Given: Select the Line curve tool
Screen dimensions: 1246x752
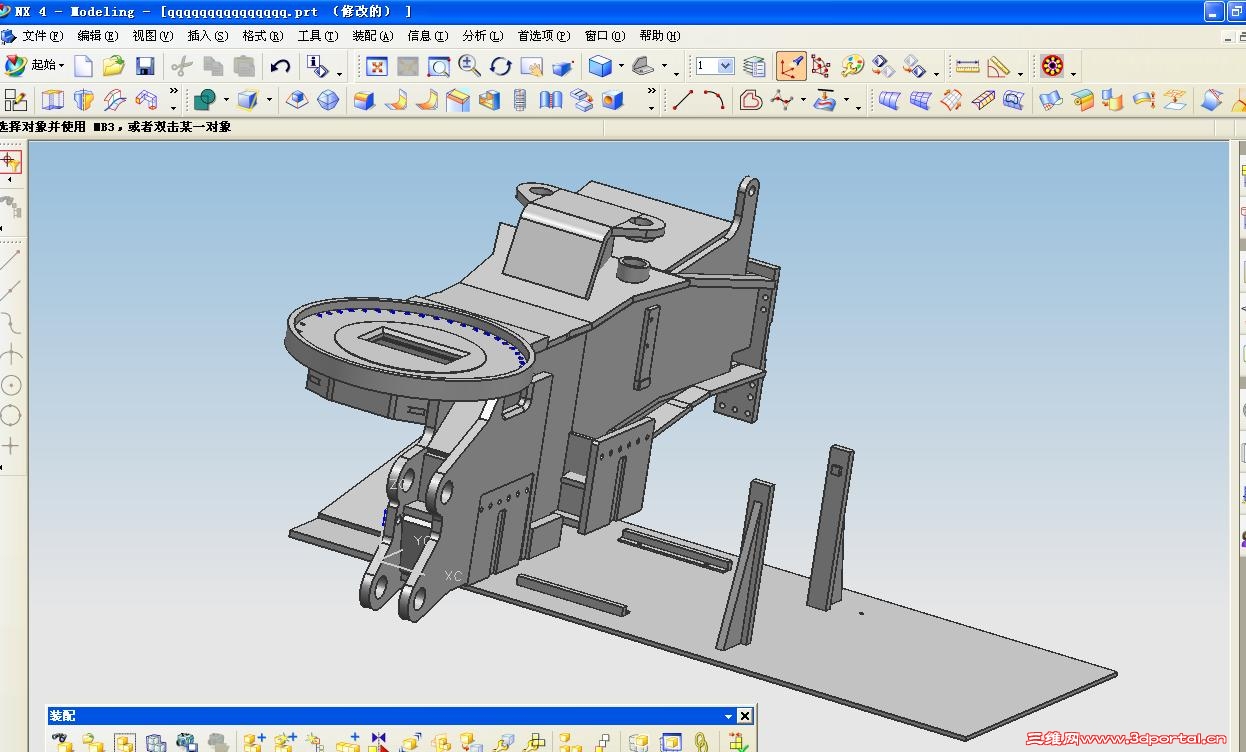Looking at the screenshot, I should [683, 100].
